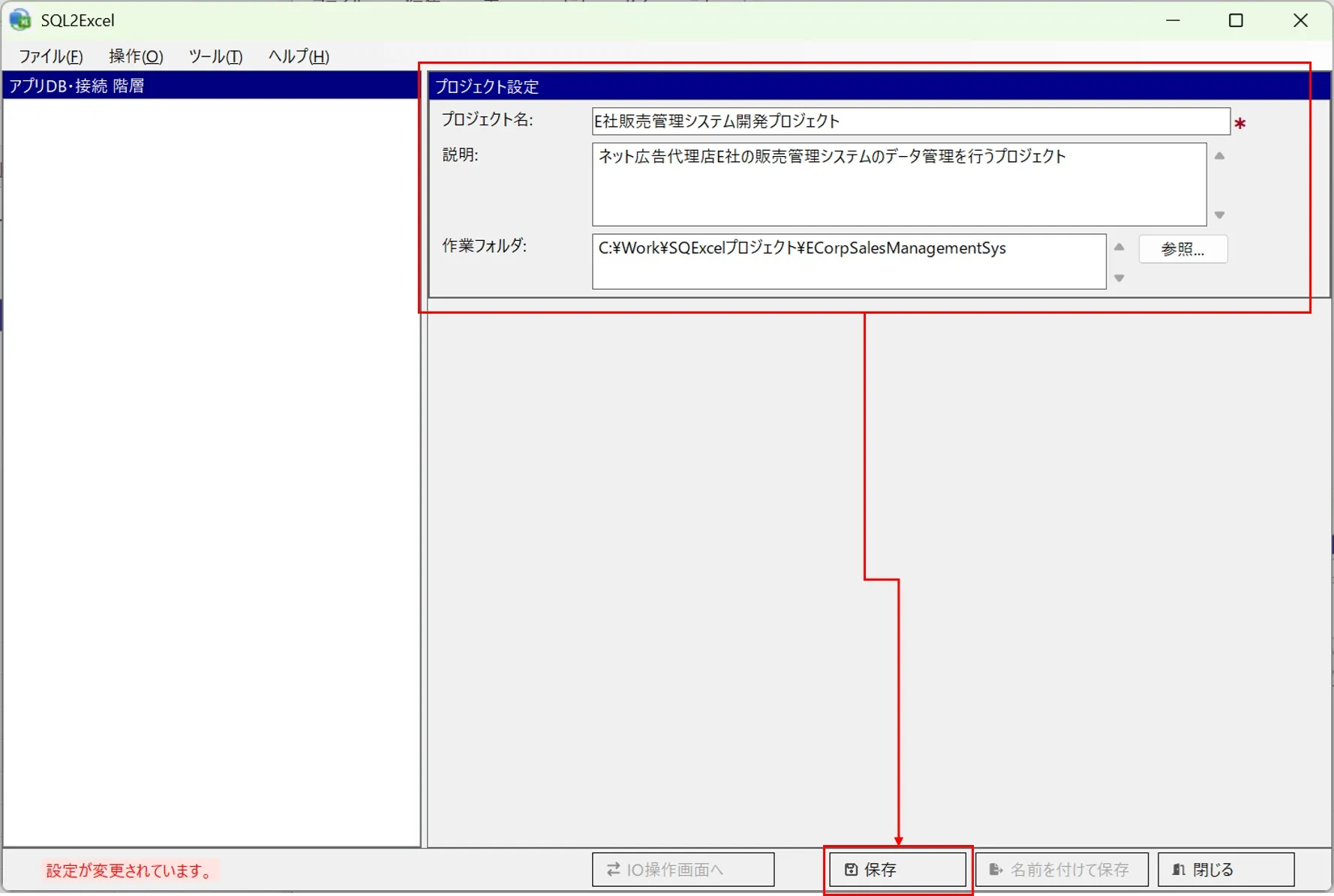Viewport: 1334px width, 896px height.
Task: Click the 設定が変更されています。 status message
Action: tap(131, 870)
